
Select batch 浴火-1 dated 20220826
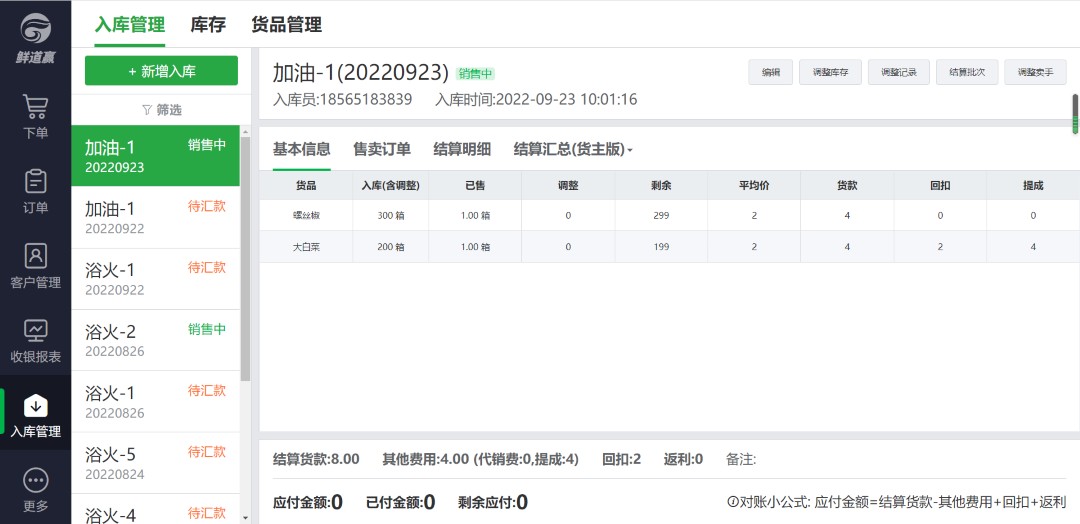pyautogui.click(x=156, y=401)
